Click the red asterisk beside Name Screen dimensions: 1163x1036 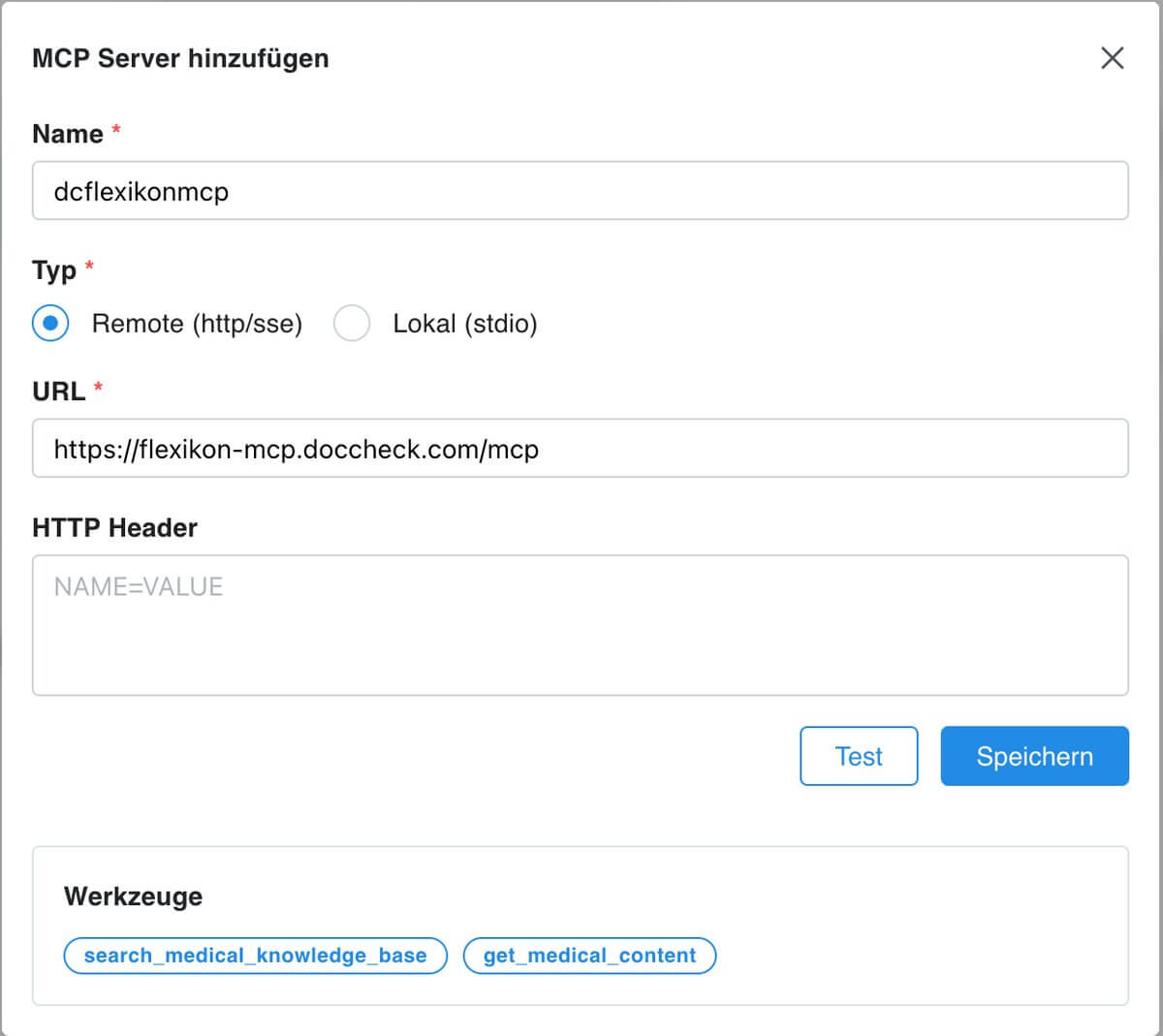[114, 129]
